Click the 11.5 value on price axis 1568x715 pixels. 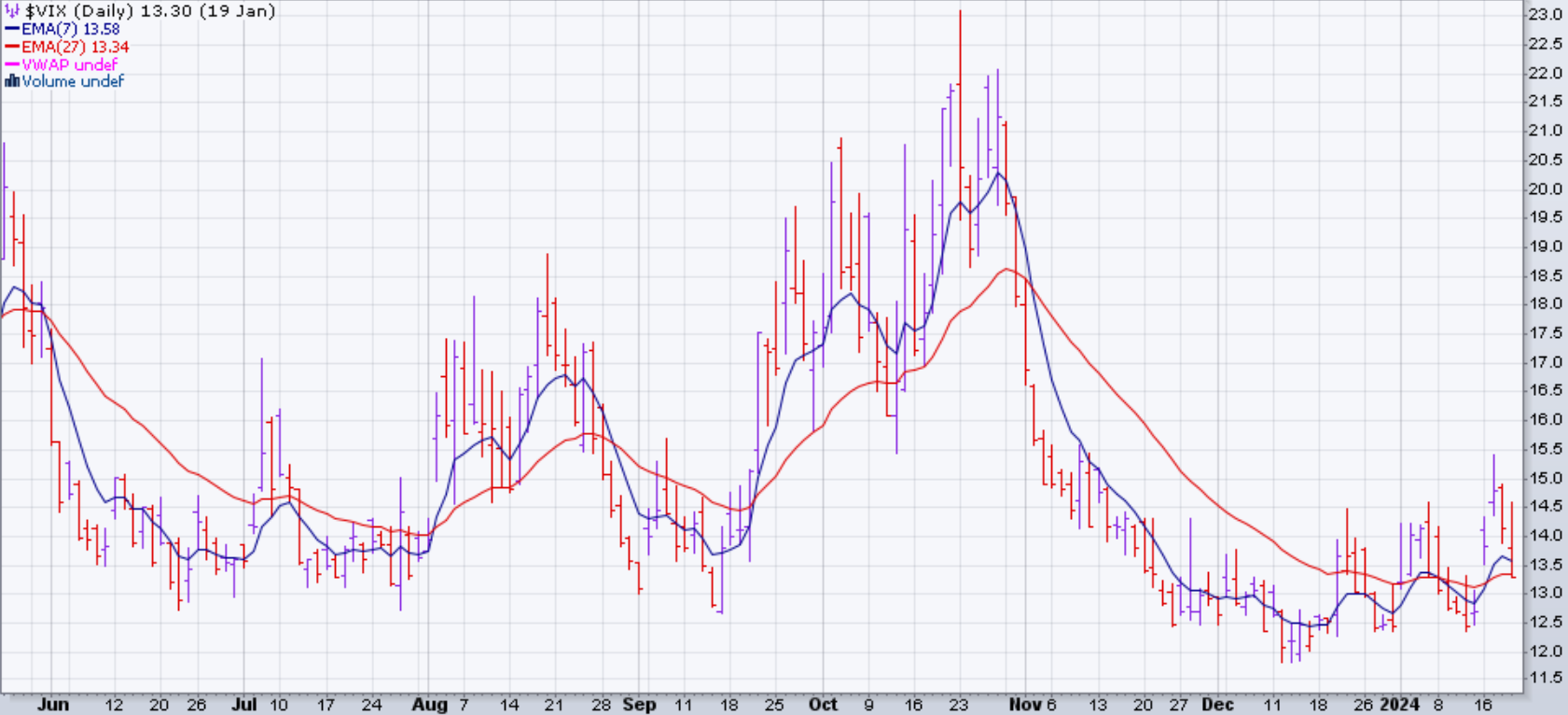1544,679
